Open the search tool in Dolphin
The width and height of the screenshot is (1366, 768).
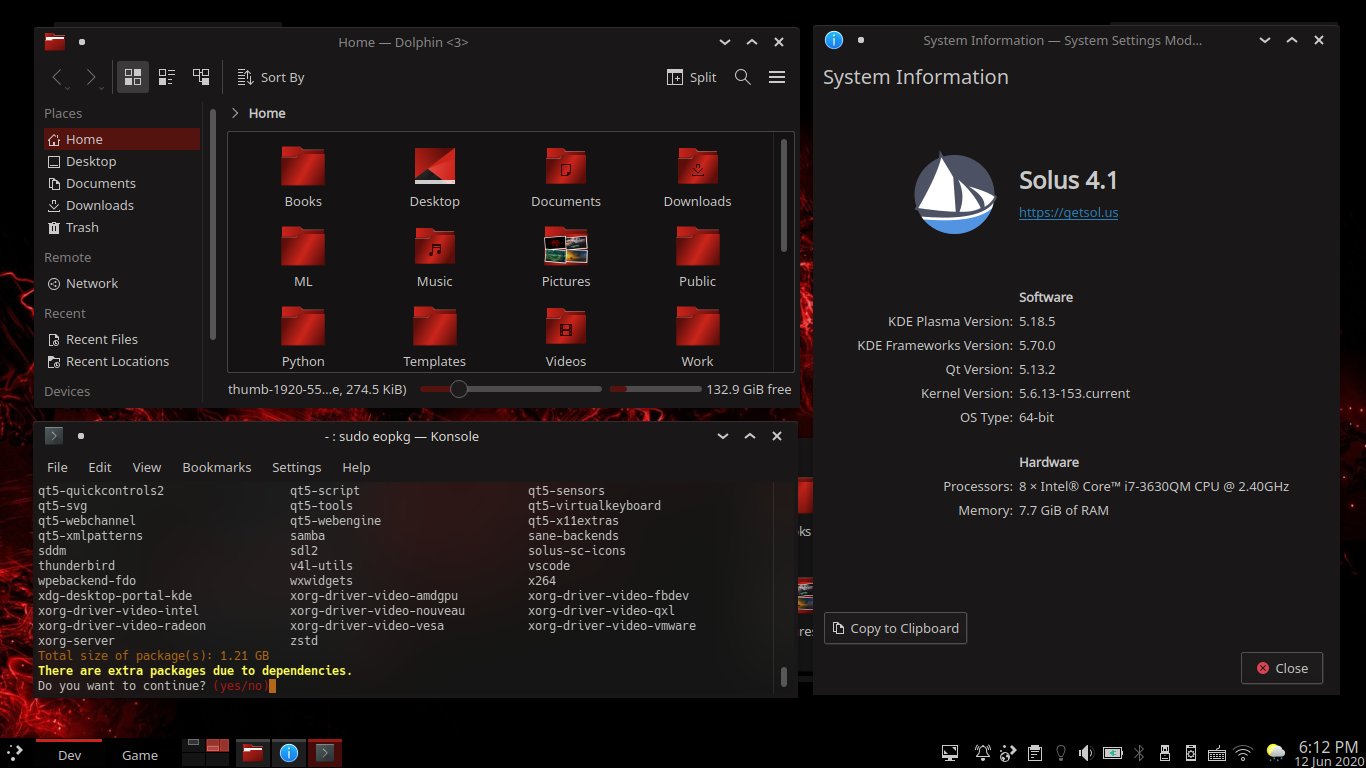[x=743, y=77]
